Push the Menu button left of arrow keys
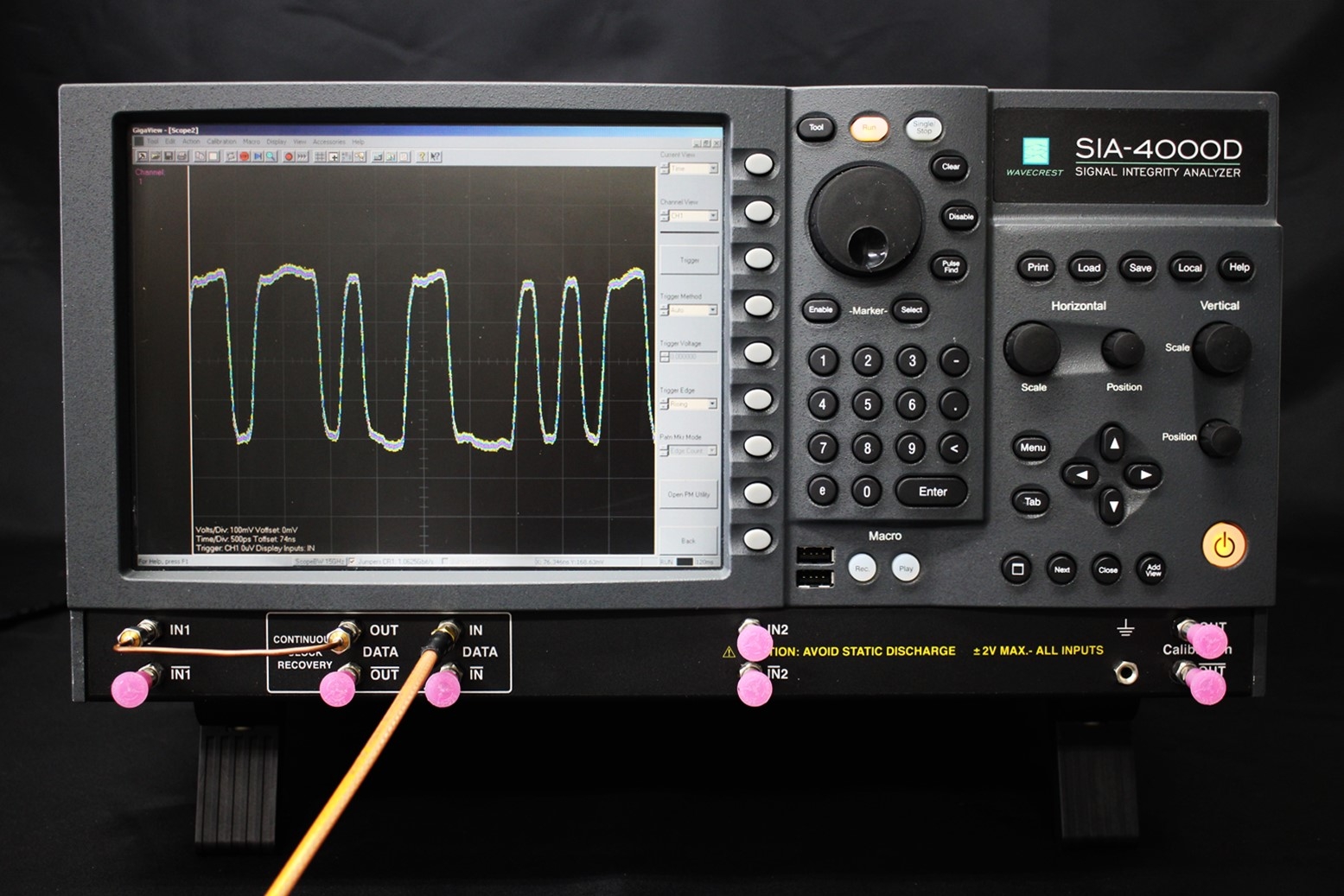 (x=1032, y=447)
